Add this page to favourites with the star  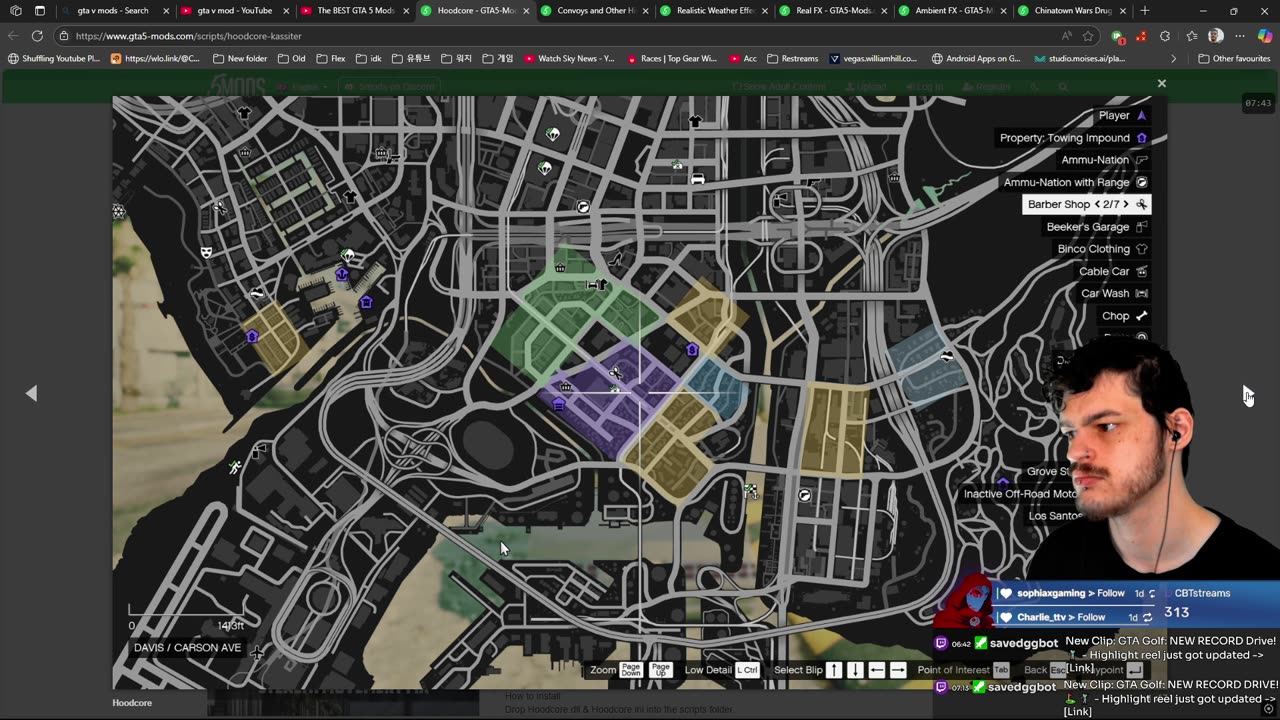[x=1089, y=36]
